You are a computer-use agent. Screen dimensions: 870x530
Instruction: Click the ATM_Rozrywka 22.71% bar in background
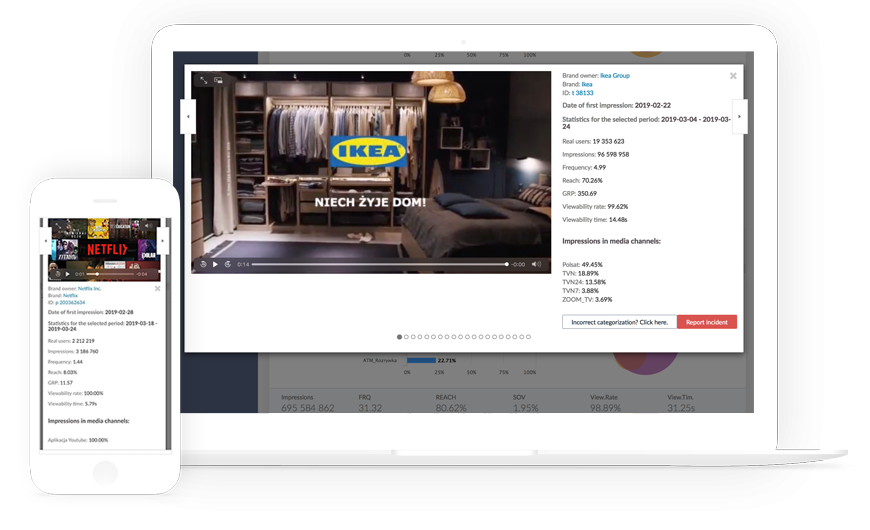[x=421, y=360]
